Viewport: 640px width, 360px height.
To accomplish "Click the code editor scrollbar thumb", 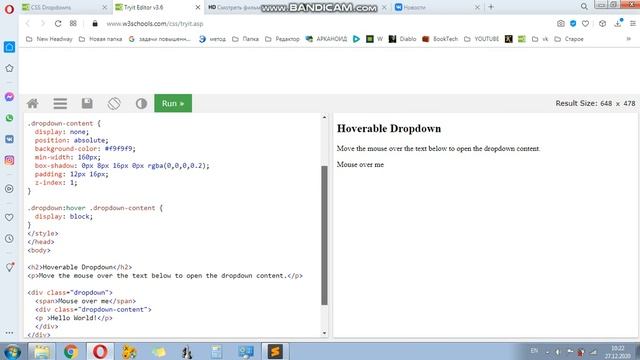I will (x=324, y=236).
